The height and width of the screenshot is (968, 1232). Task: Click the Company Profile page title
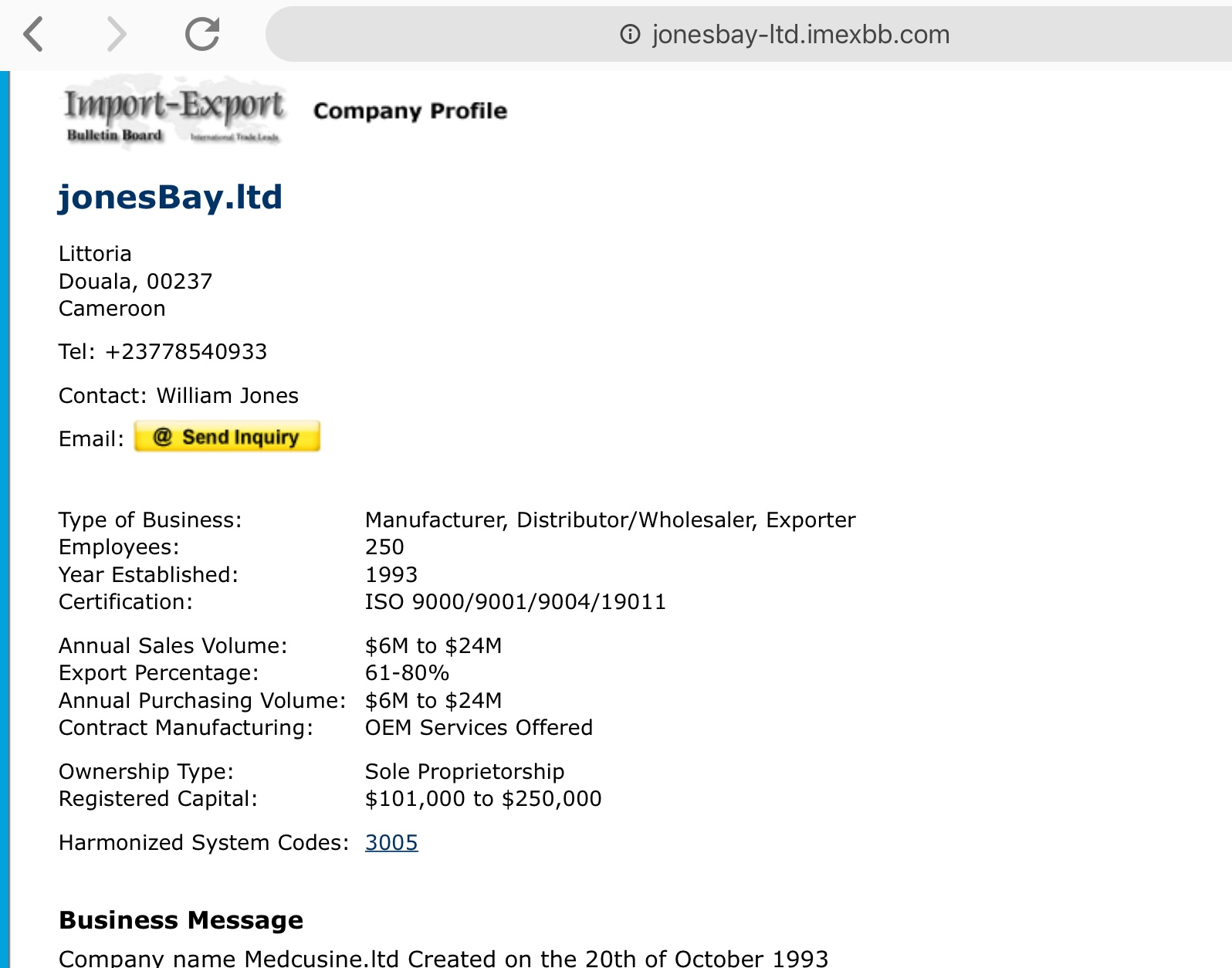[x=410, y=111]
